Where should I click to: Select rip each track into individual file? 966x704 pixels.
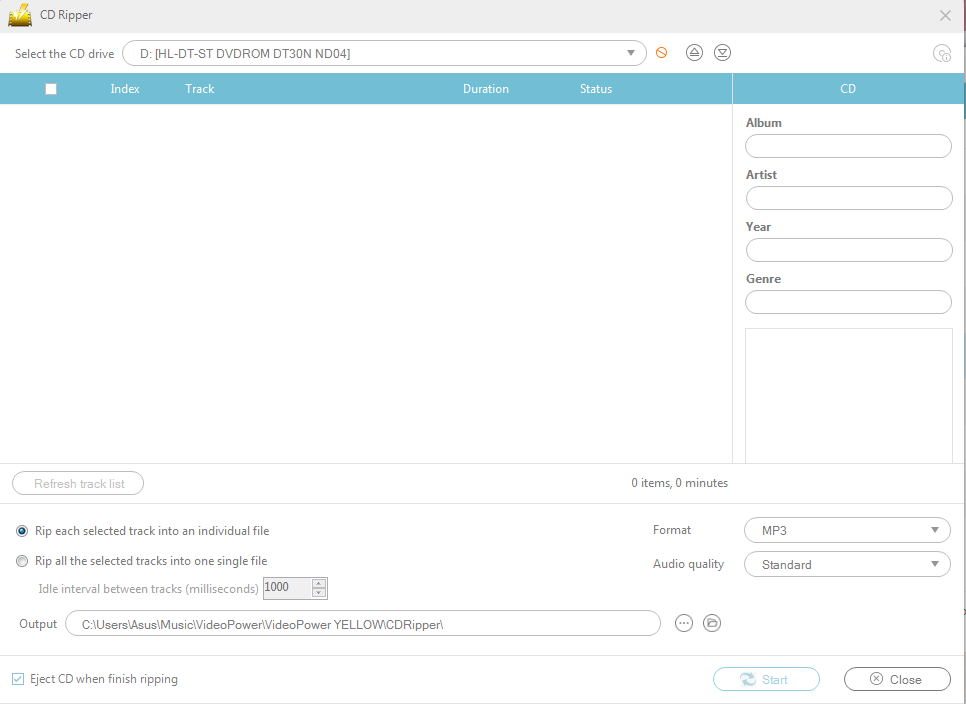(22, 531)
